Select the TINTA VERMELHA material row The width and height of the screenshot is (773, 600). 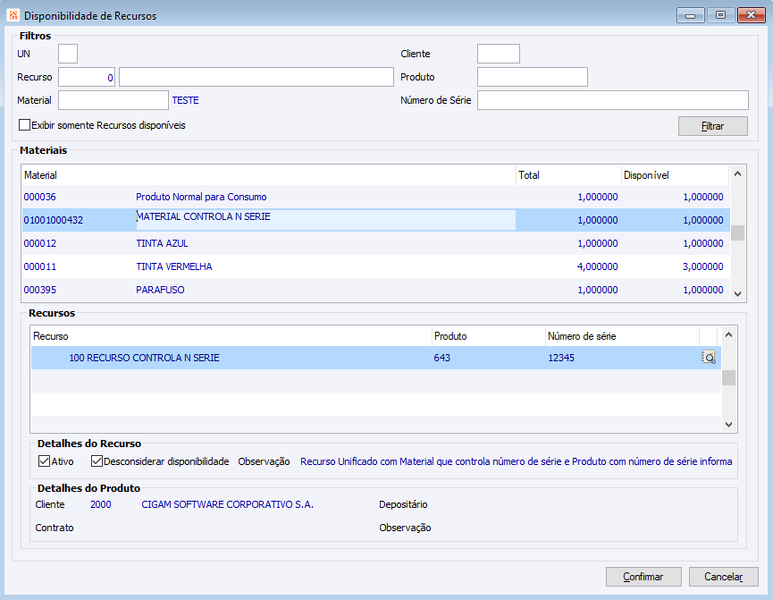click(x=376, y=267)
